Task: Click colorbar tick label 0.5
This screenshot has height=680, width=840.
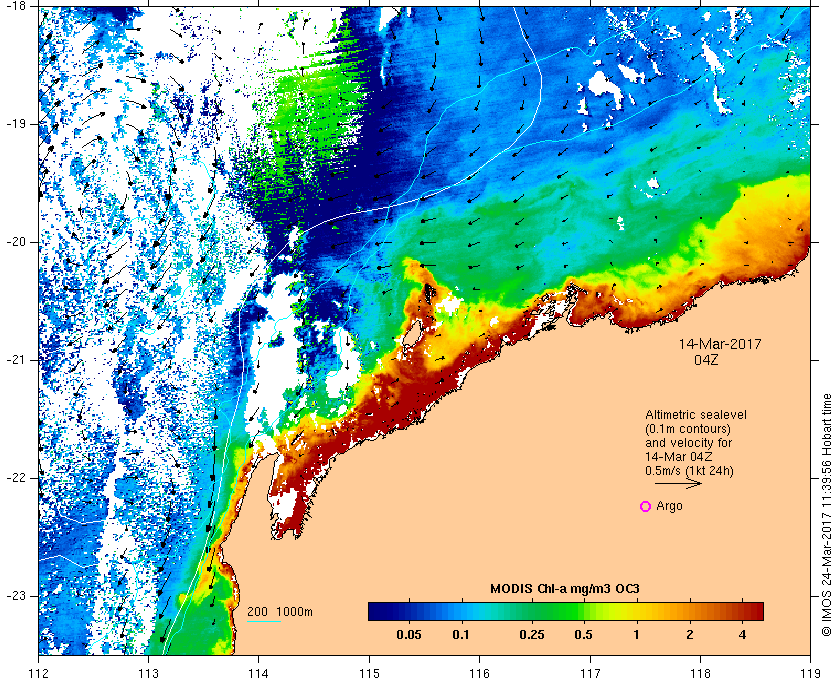Action: [x=583, y=636]
